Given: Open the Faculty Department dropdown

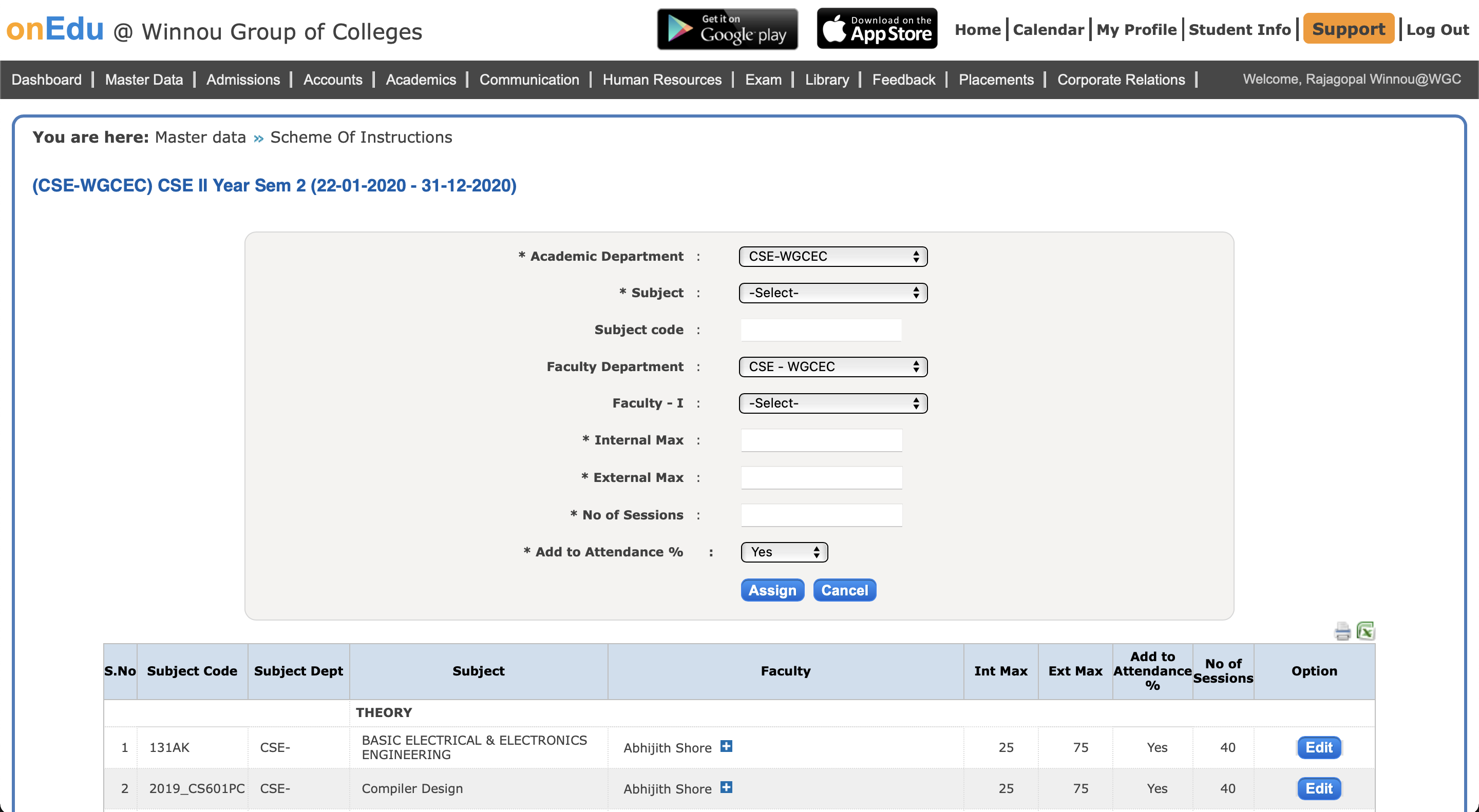Looking at the screenshot, I should point(832,366).
